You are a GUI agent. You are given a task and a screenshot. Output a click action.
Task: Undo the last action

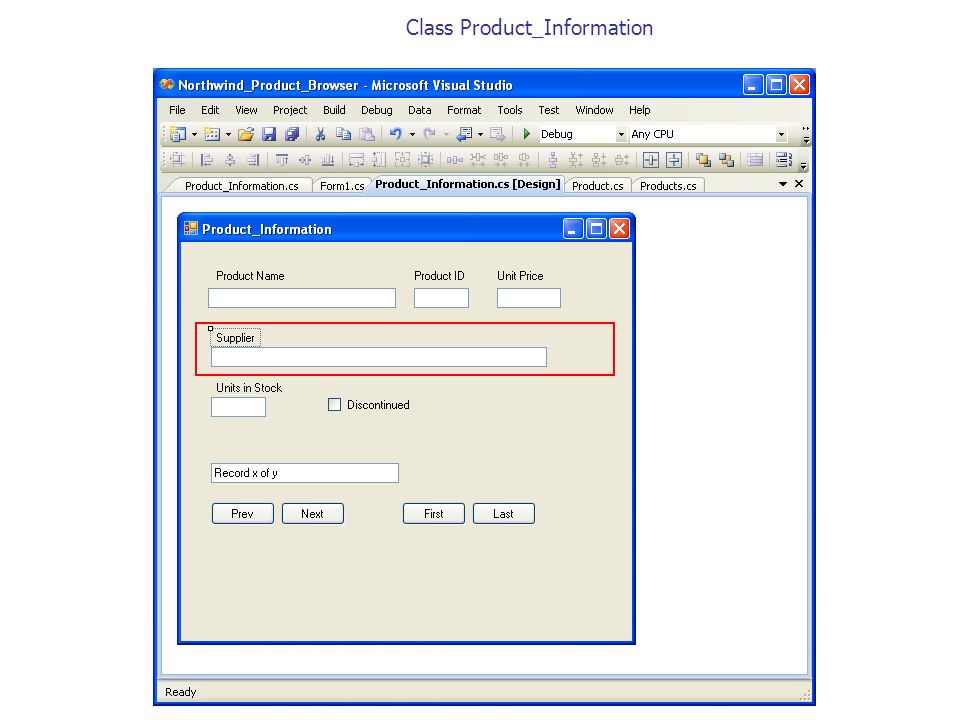tap(396, 134)
